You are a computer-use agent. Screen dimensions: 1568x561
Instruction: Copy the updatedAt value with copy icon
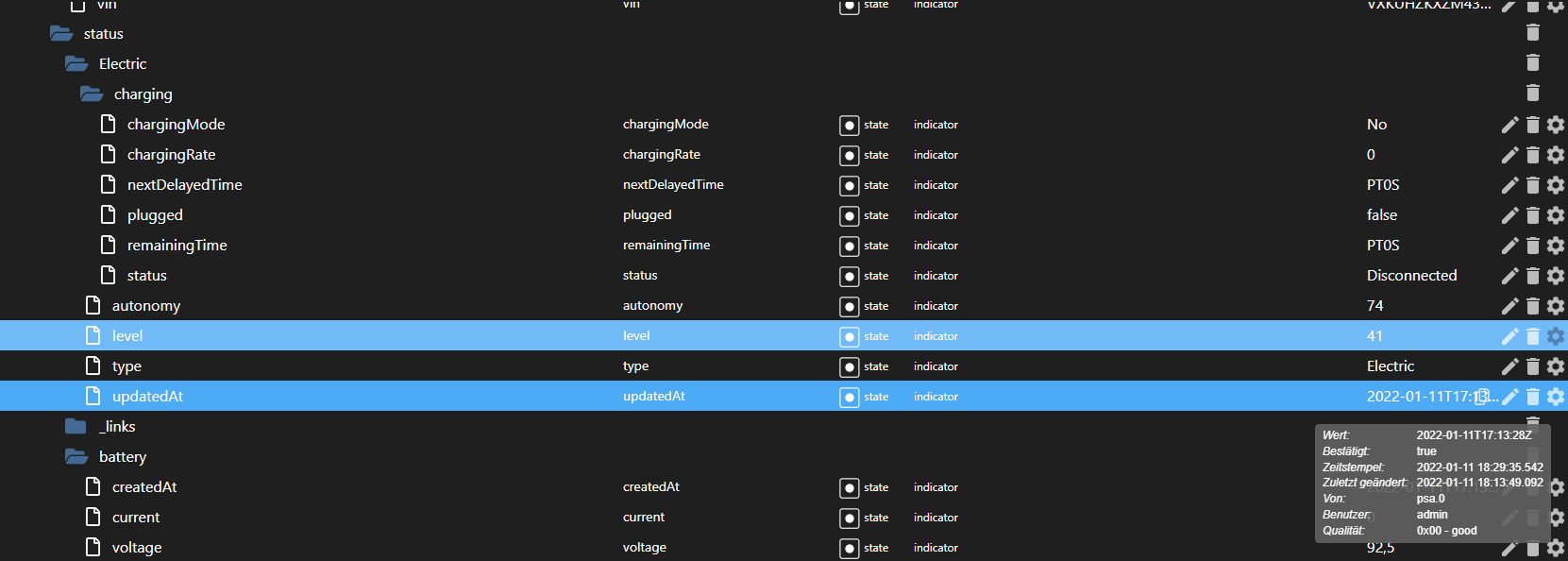click(x=1483, y=397)
